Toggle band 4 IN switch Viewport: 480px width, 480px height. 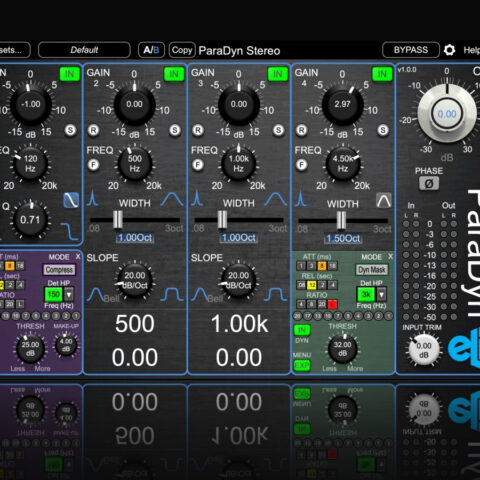[x=382, y=74]
